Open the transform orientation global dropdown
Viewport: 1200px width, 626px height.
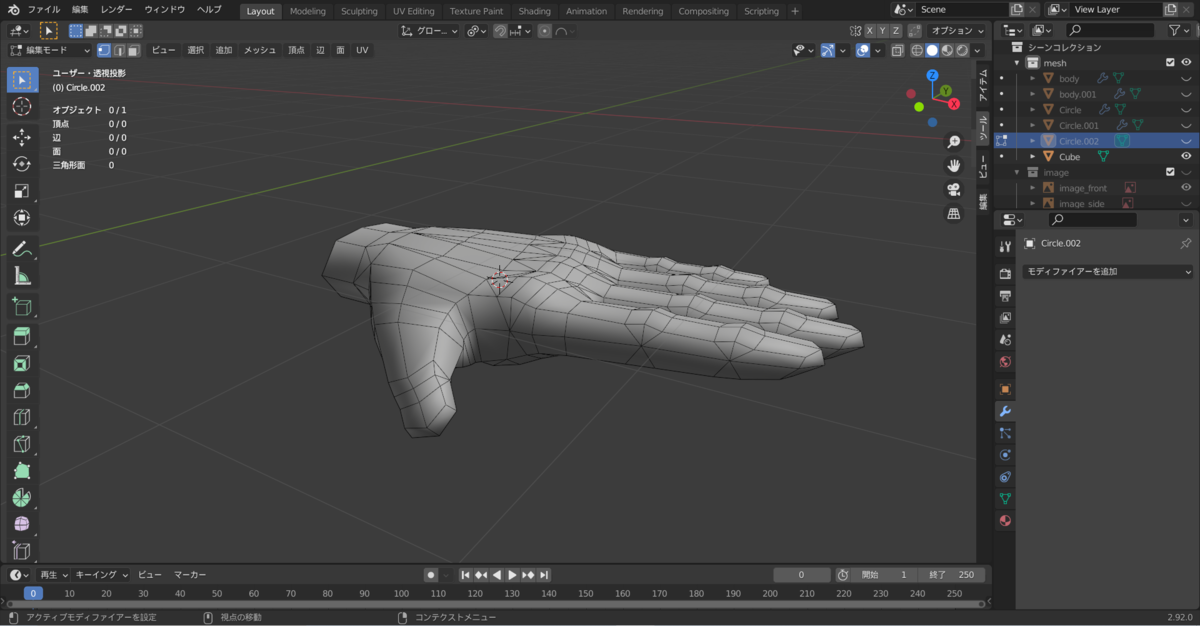[x=429, y=31]
